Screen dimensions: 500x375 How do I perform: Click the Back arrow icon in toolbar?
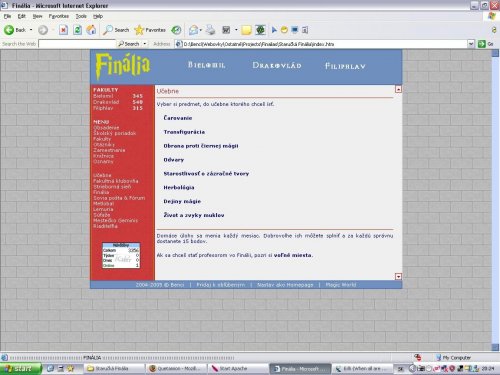(x=9, y=30)
